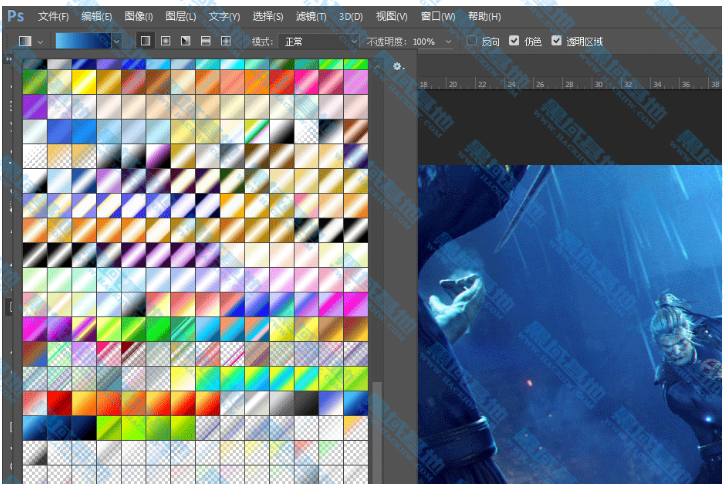723x484 pixels.
Task: Expand the collapsed tools panel double-arrow
Action: pyautogui.click(x=9, y=59)
